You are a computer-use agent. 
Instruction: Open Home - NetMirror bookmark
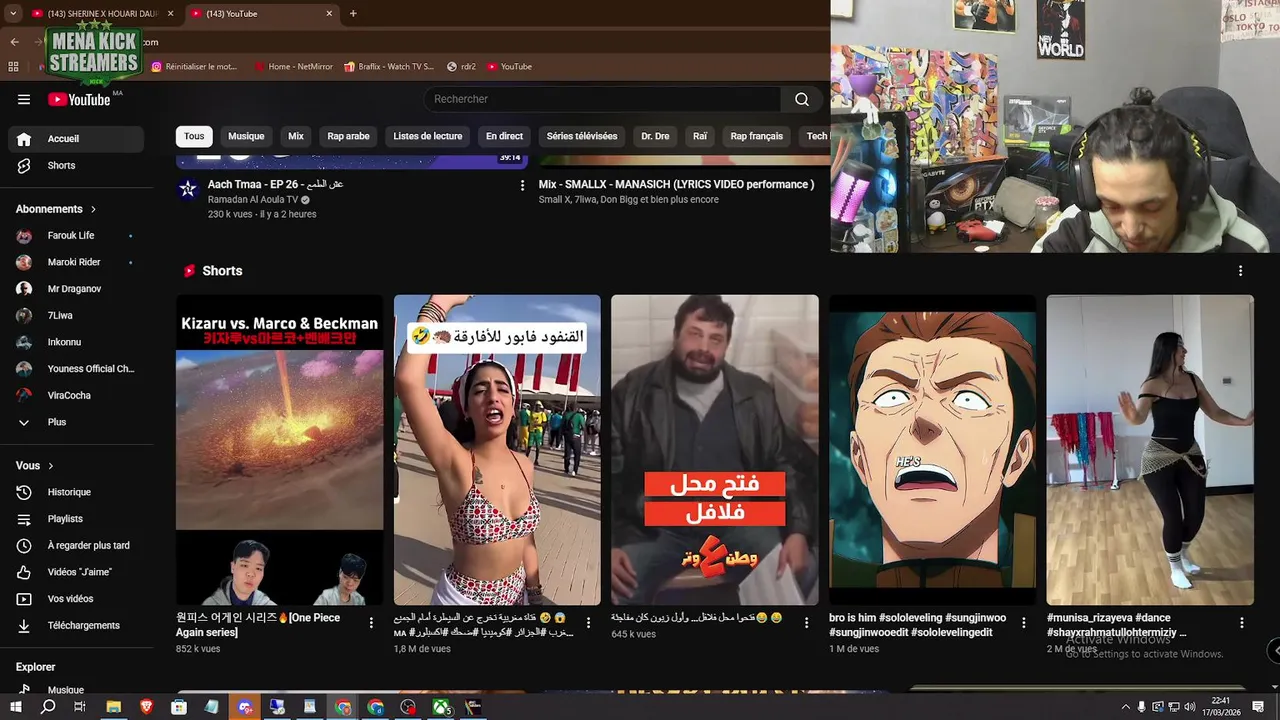(293, 67)
